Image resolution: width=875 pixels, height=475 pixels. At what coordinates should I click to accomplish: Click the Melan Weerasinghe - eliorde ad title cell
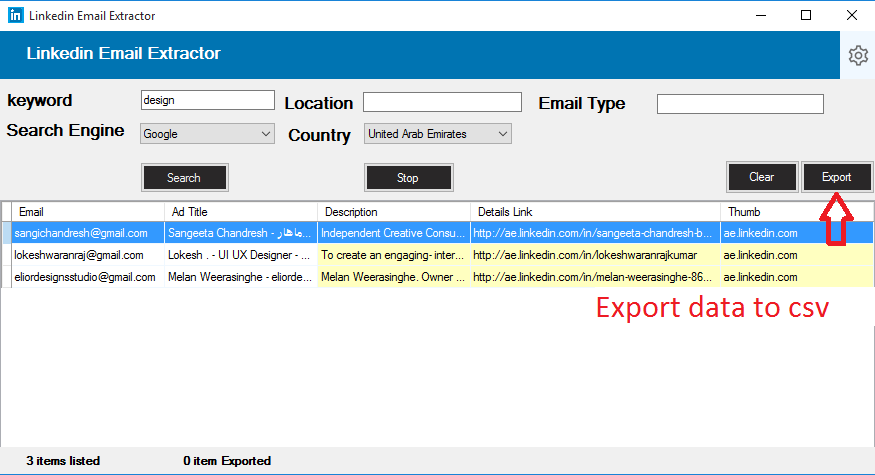[241, 277]
